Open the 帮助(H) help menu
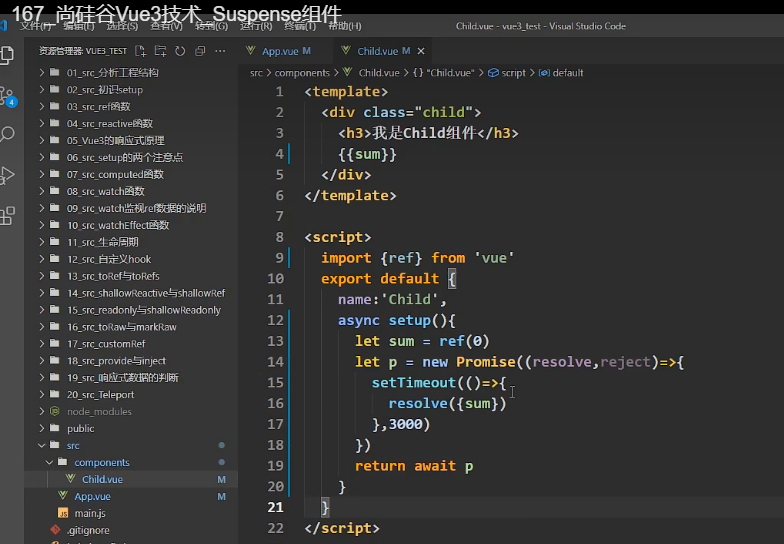This screenshot has width=784, height=544. point(345,25)
